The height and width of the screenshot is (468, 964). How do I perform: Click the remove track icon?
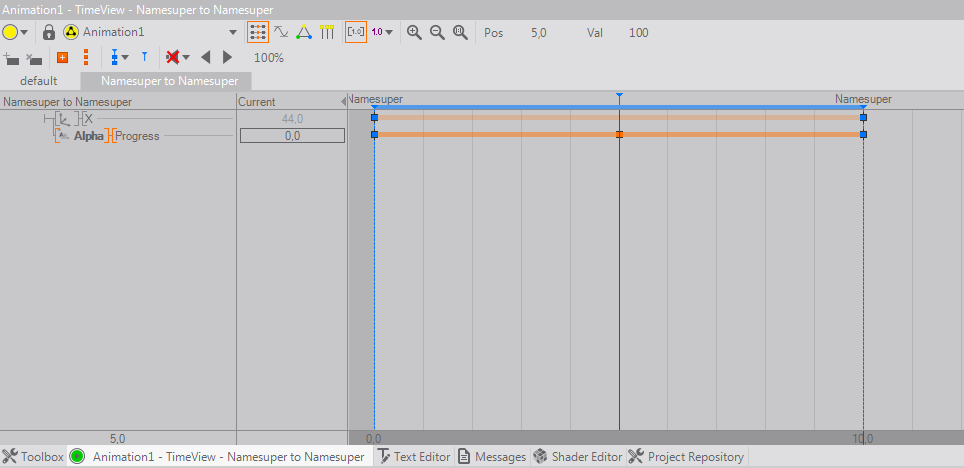coord(34,58)
